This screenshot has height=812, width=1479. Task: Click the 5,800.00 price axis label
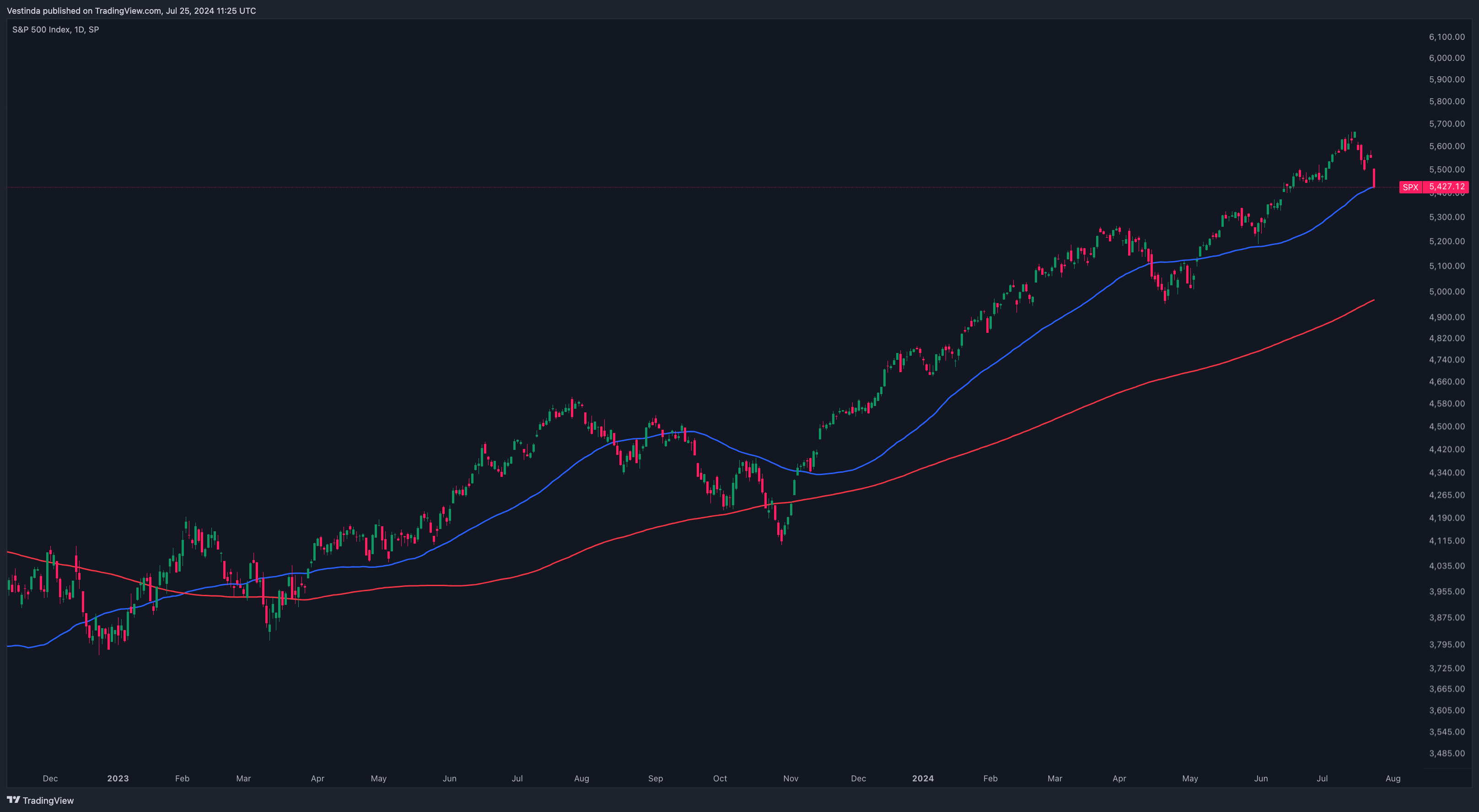pos(1446,101)
